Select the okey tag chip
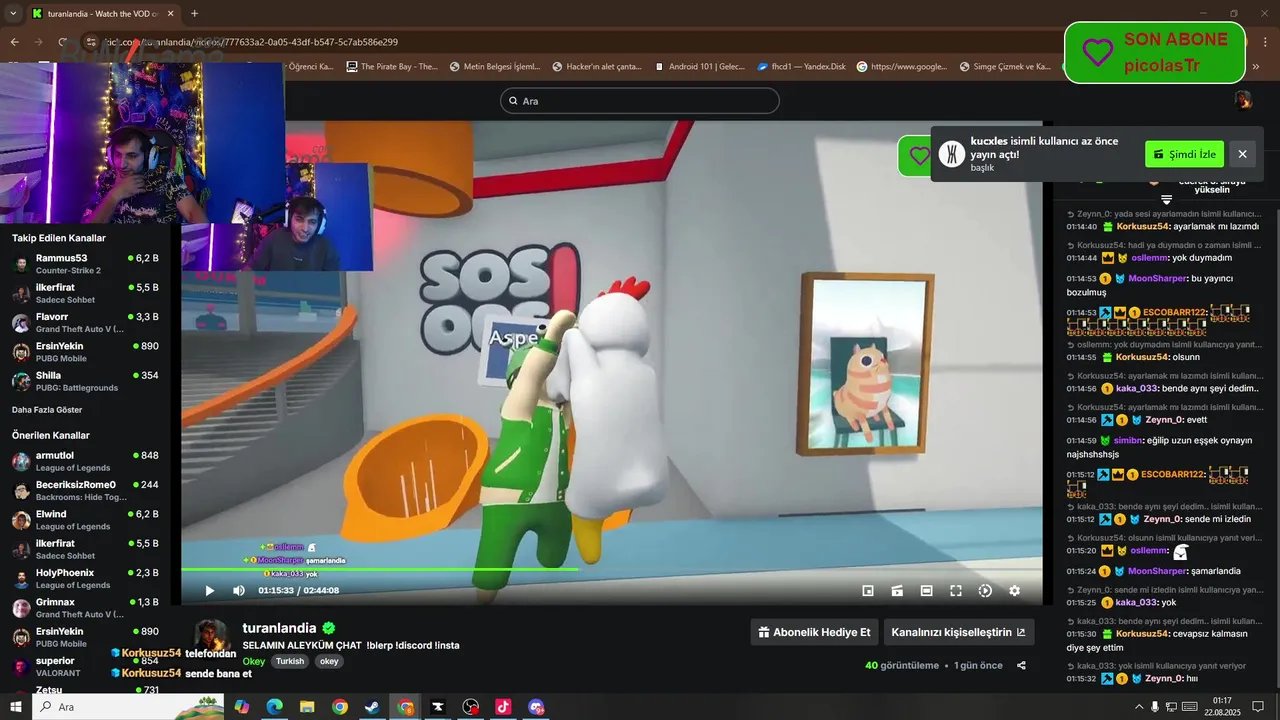The width and height of the screenshot is (1280, 720). pyautogui.click(x=329, y=661)
